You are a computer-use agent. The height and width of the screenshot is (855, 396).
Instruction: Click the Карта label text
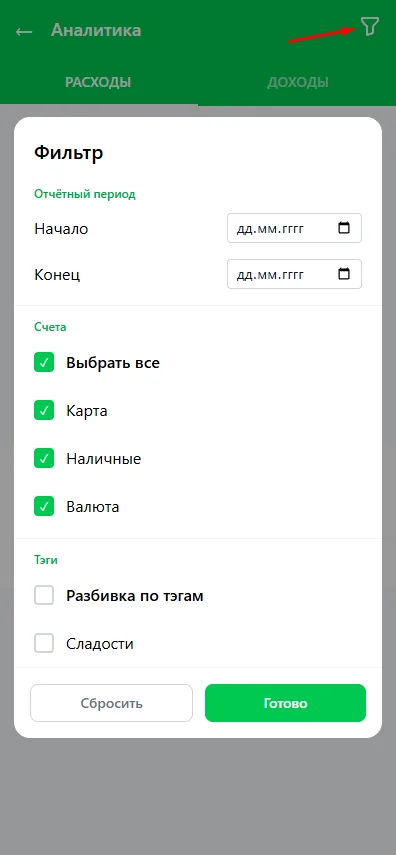(87, 411)
